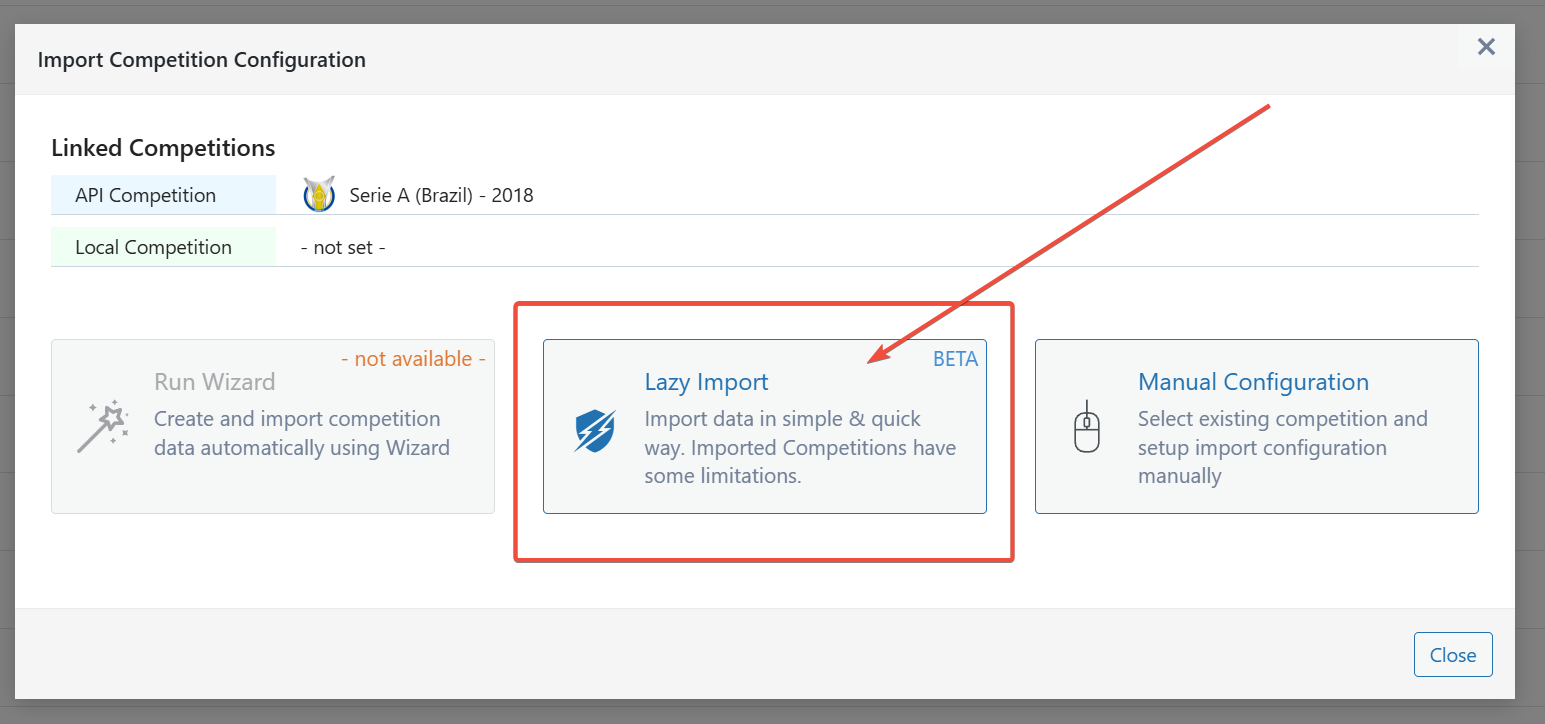Click the magic wand Run Wizard icon
Viewport: 1545px width, 724px height.
tap(103, 427)
